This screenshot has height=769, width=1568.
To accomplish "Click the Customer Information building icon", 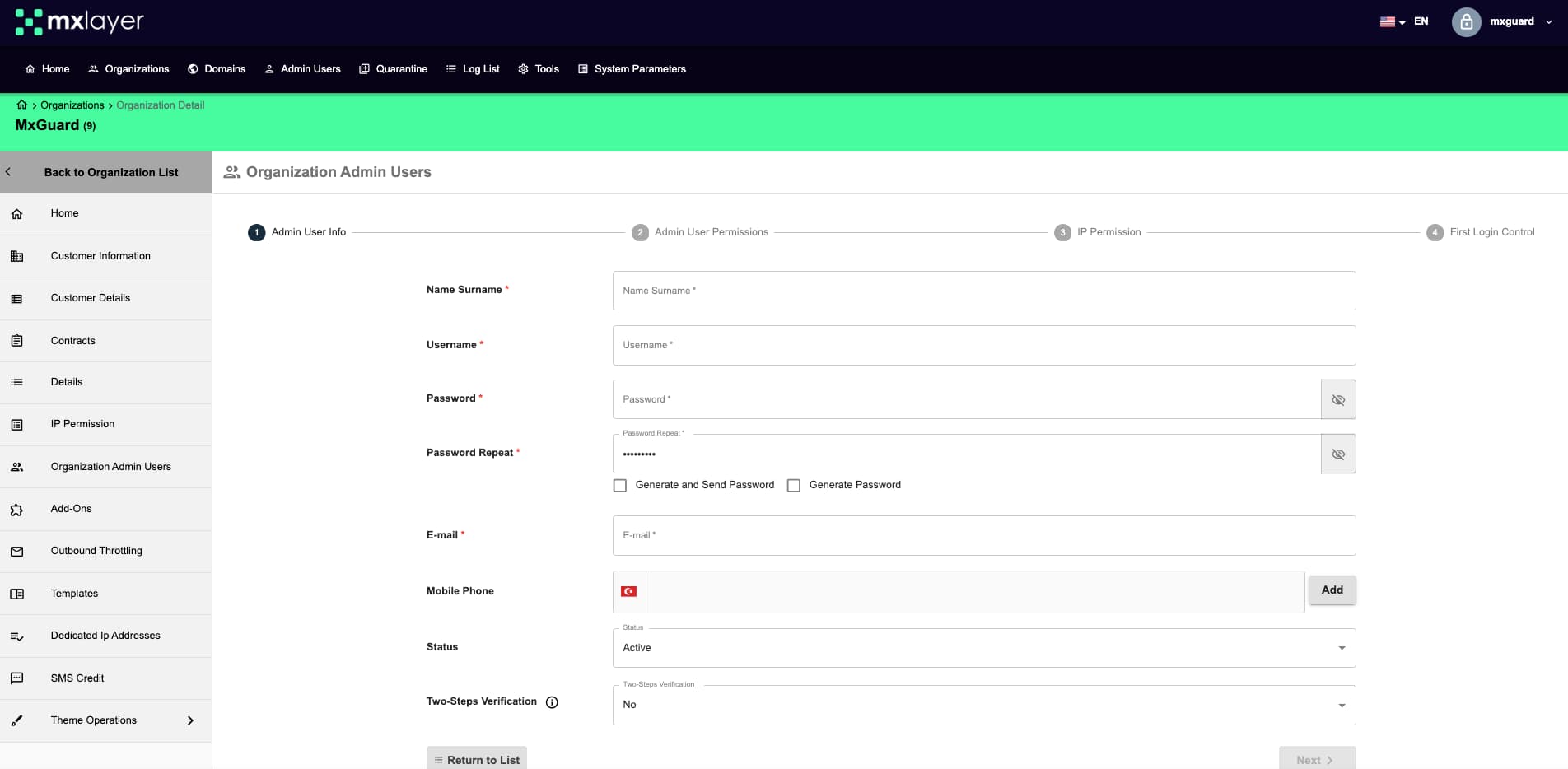I will [x=16, y=256].
